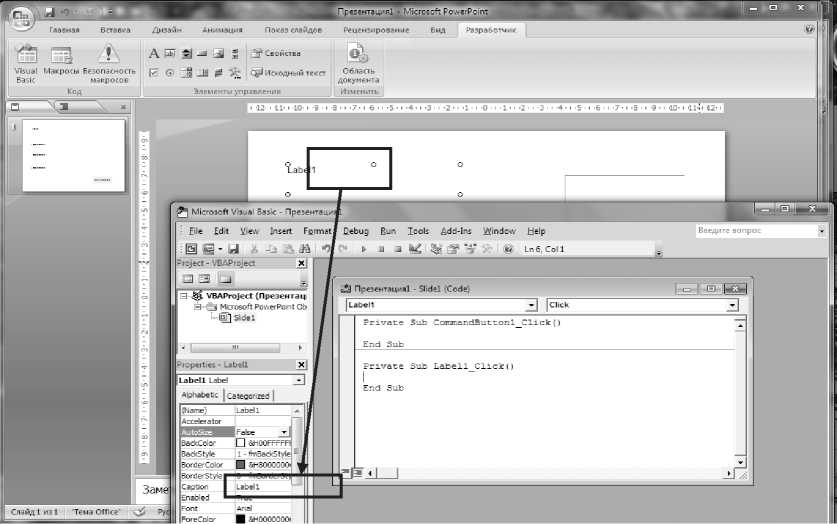
Task: Insert a Toggle Button control
Action: (x=218, y=73)
